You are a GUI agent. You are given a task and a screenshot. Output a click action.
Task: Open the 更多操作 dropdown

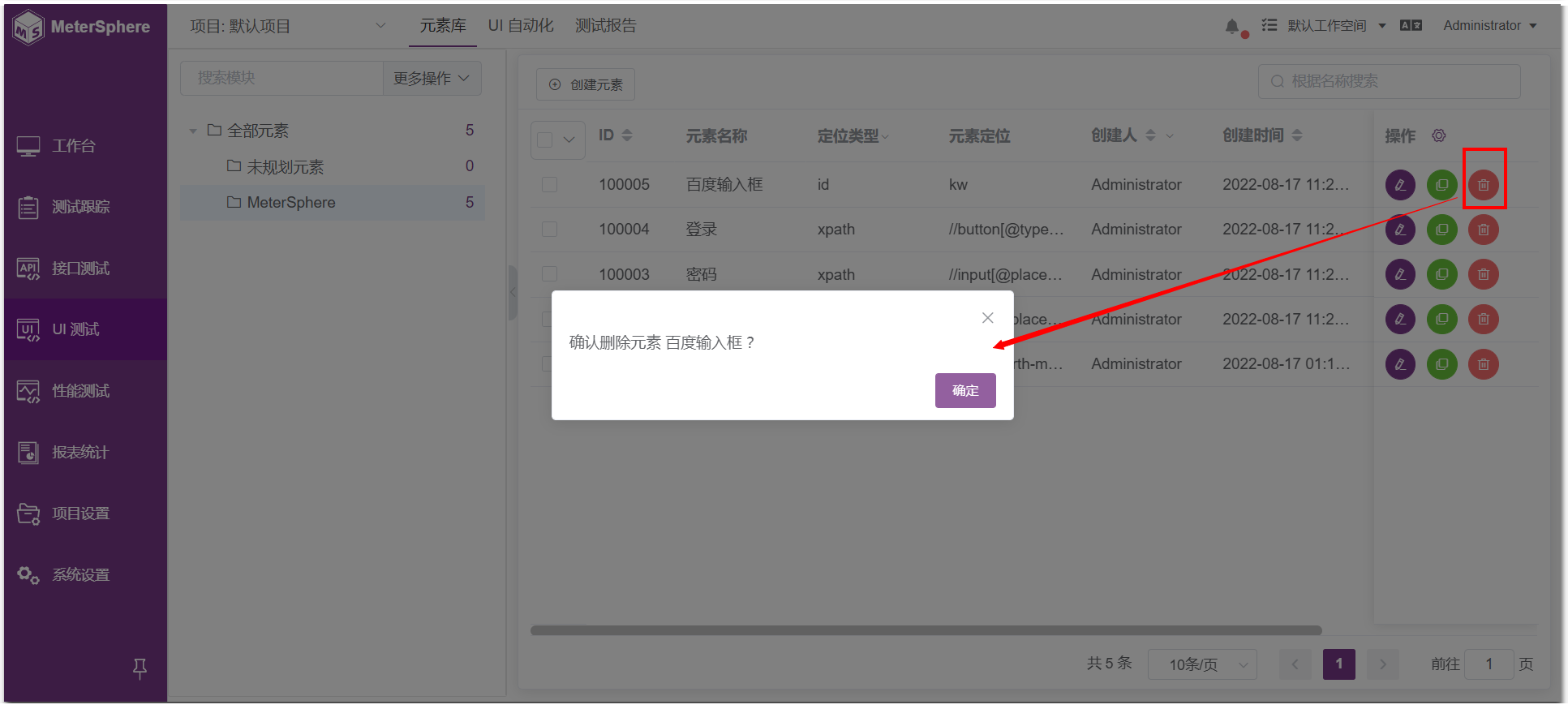click(432, 78)
